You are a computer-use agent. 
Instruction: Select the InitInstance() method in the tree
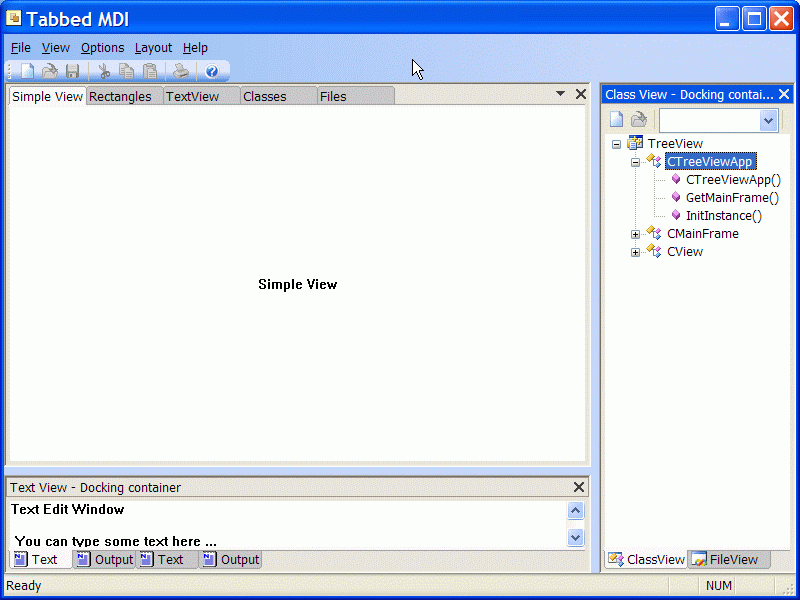coord(722,215)
